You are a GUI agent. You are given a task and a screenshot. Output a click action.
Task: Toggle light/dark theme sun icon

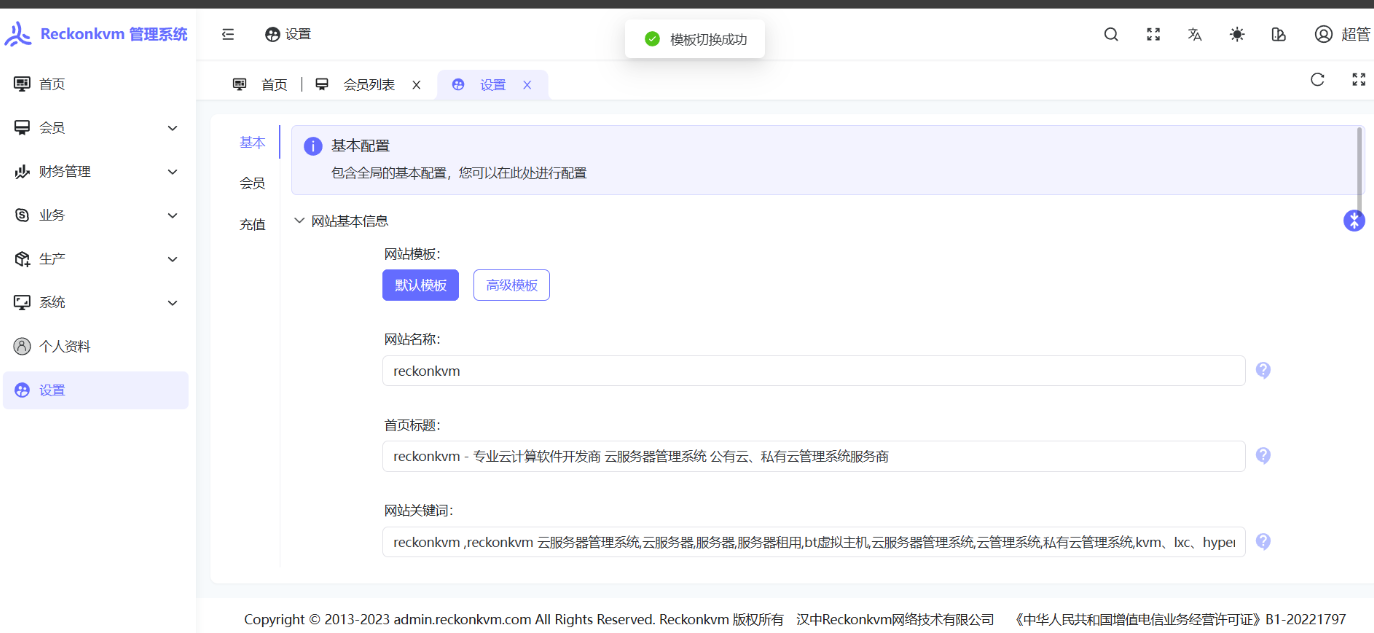coord(1237,34)
